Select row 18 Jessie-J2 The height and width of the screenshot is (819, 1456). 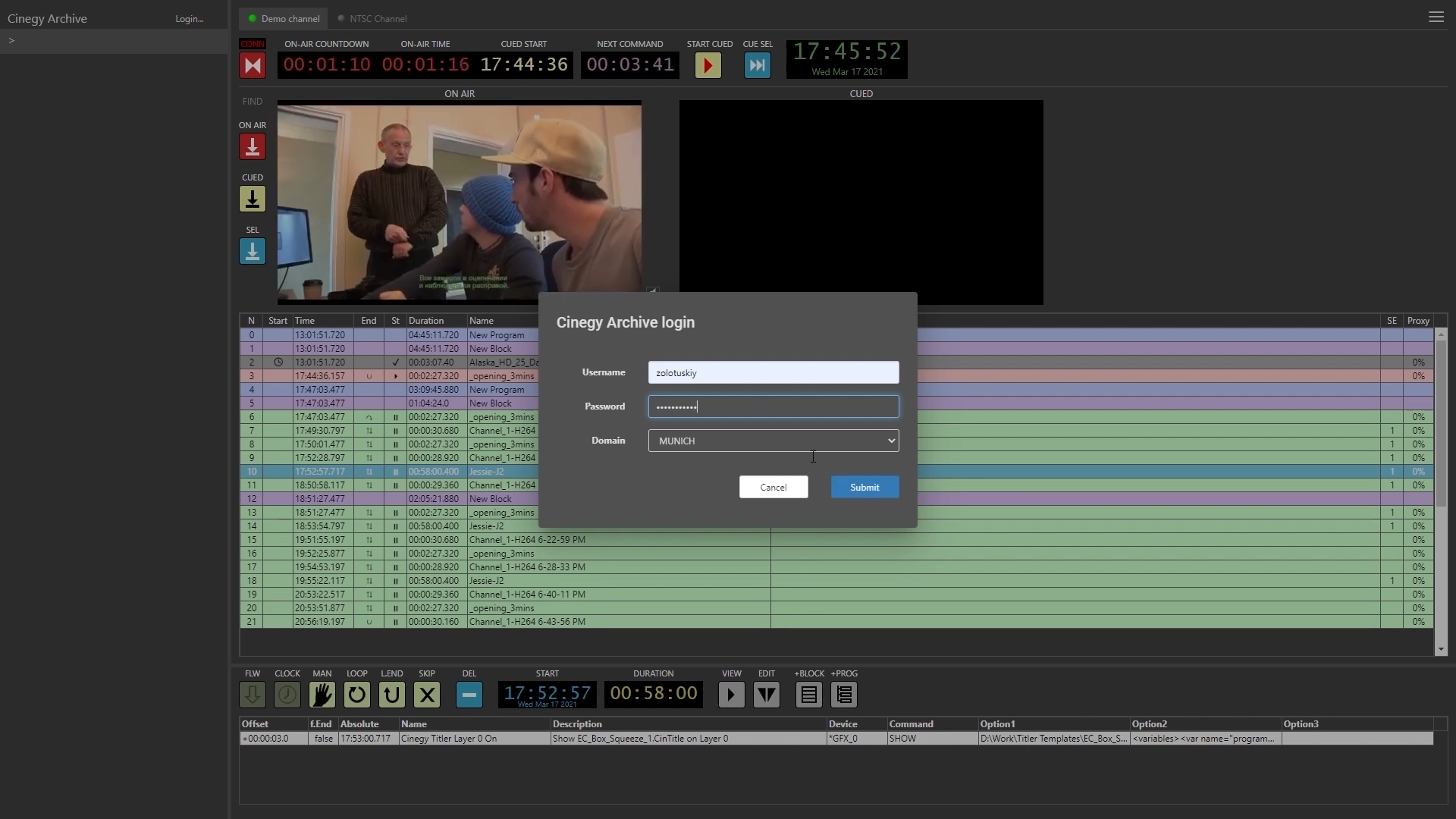tap(836, 581)
